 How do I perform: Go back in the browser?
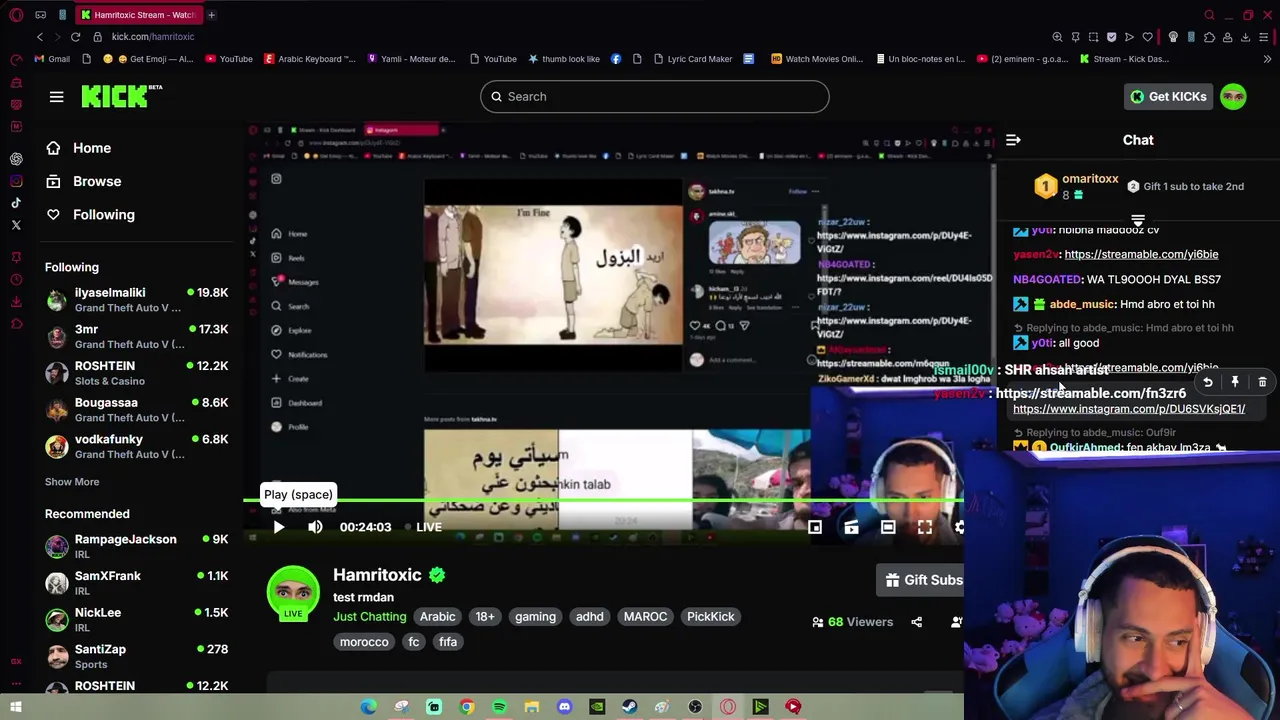[x=40, y=37]
